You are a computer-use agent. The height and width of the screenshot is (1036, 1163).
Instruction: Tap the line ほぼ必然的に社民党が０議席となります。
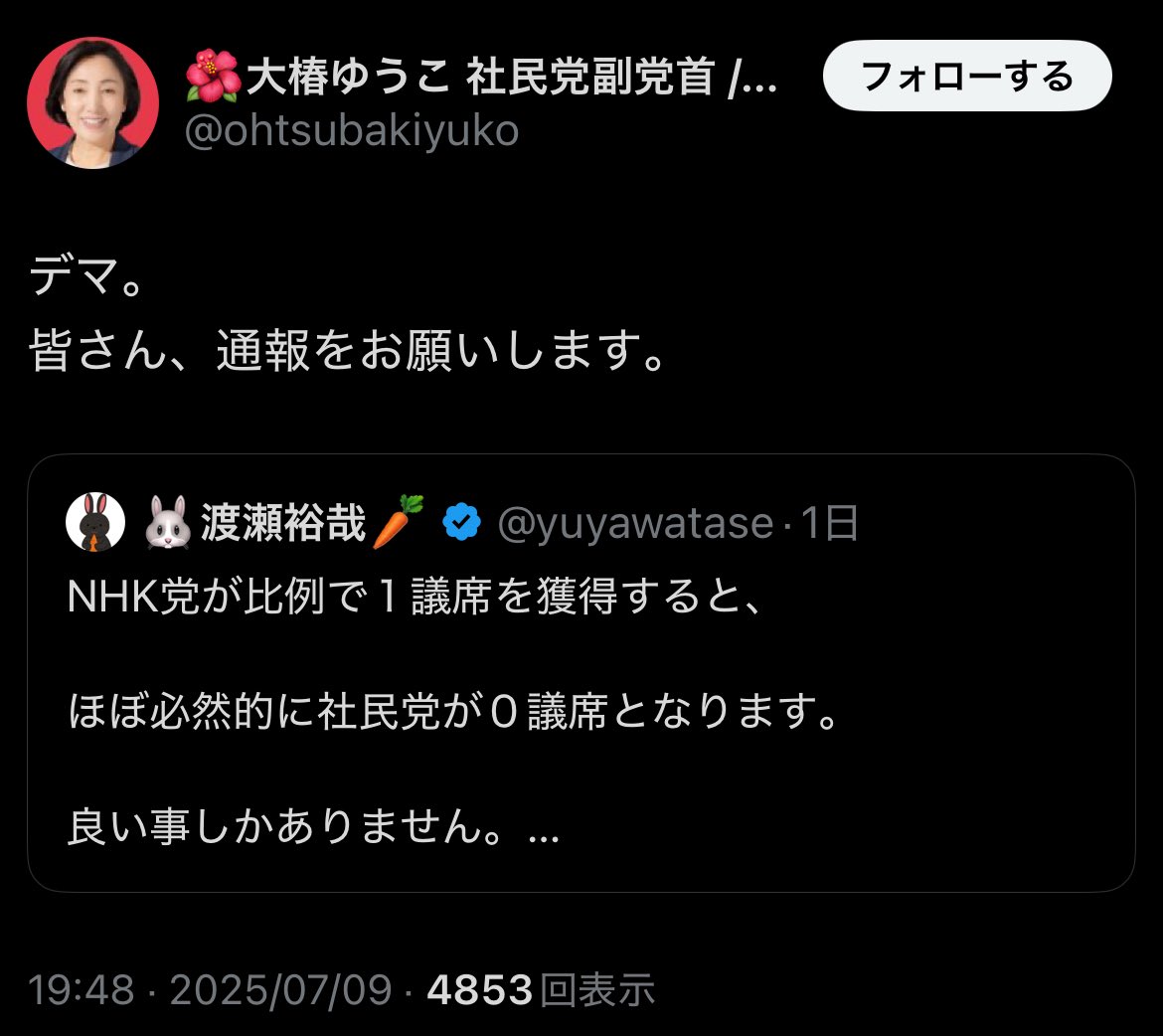(x=454, y=712)
